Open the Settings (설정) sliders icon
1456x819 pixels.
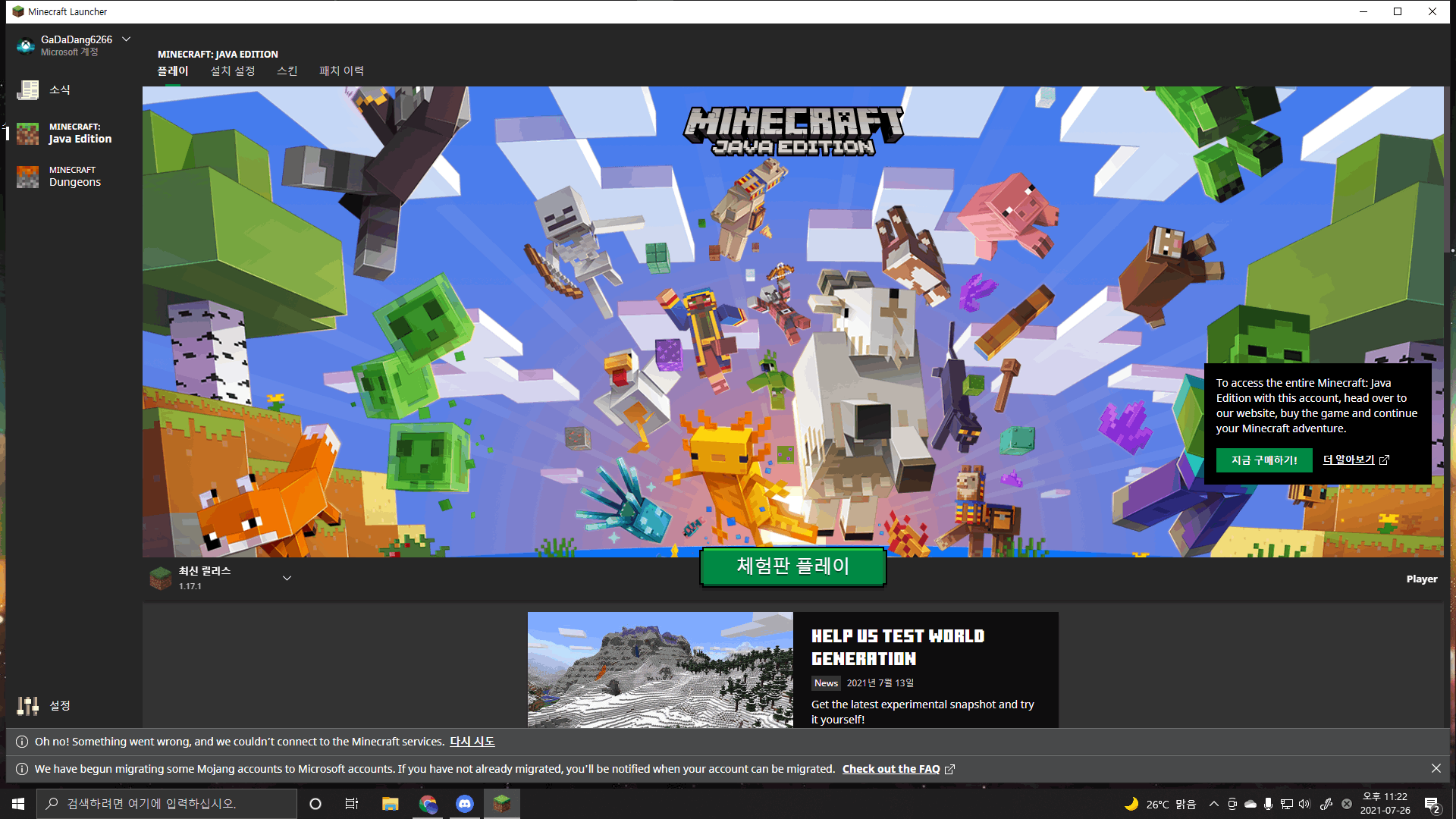pyautogui.click(x=28, y=706)
